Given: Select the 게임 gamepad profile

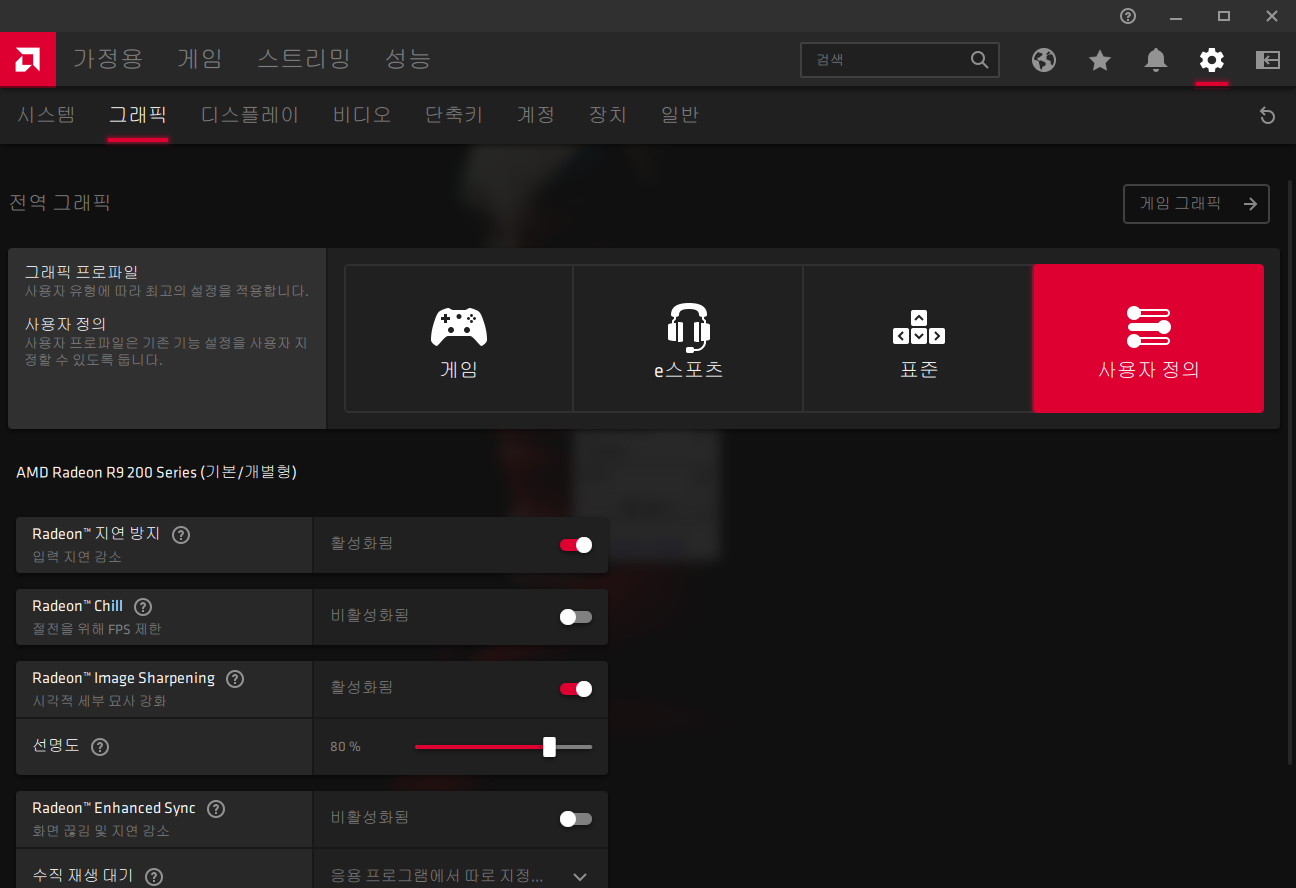Looking at the screenshot, I should (459, 339).
